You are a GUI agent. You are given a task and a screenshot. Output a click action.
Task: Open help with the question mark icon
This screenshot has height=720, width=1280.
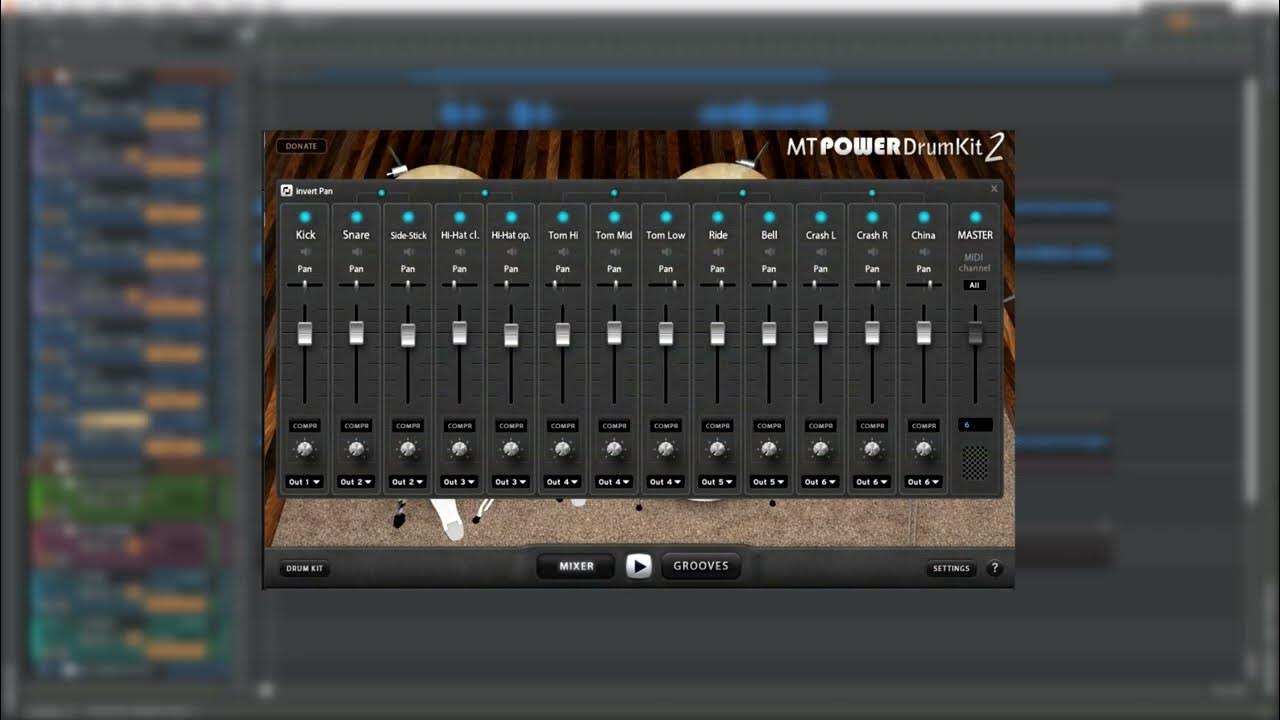[x=994, y=568]
